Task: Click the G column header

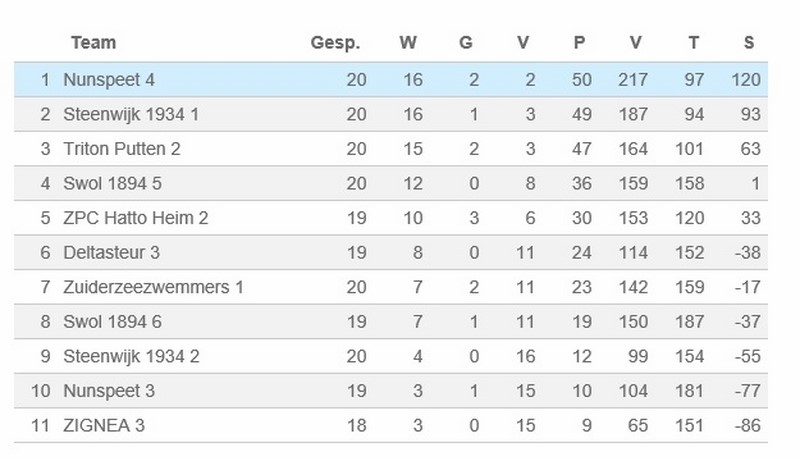Action: point(465,42)
